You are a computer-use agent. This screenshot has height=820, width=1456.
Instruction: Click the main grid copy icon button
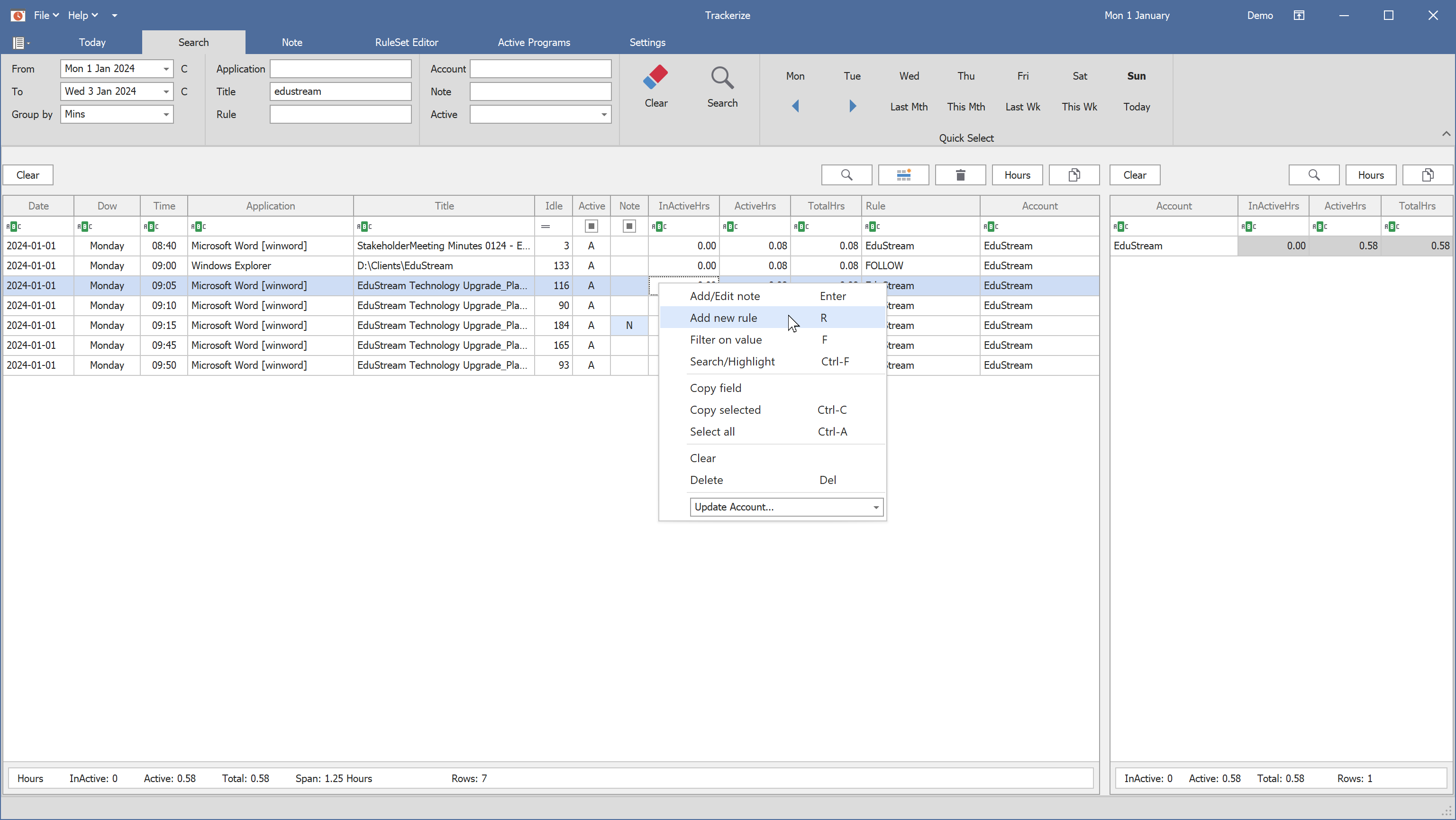1074,175
